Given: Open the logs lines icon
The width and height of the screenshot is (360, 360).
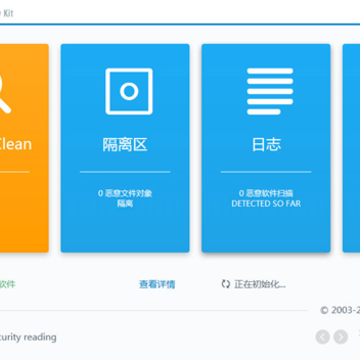Looking at the screenshot, I should [x=270, y=91].
